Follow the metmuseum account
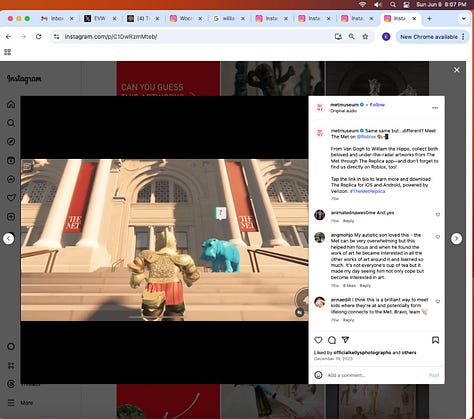This screenshot has width=474, height=419. (x=377, y=105)
